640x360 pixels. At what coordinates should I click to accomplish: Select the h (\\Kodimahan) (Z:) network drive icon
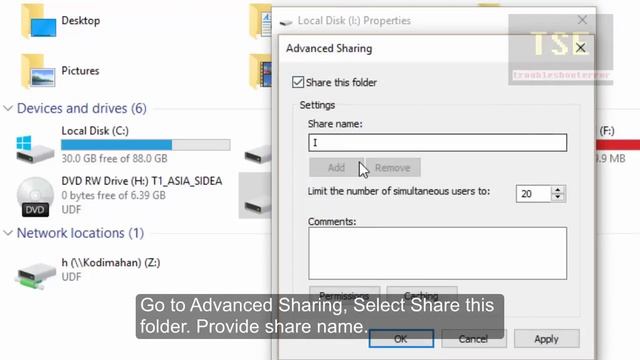click(x=35, y=276)
